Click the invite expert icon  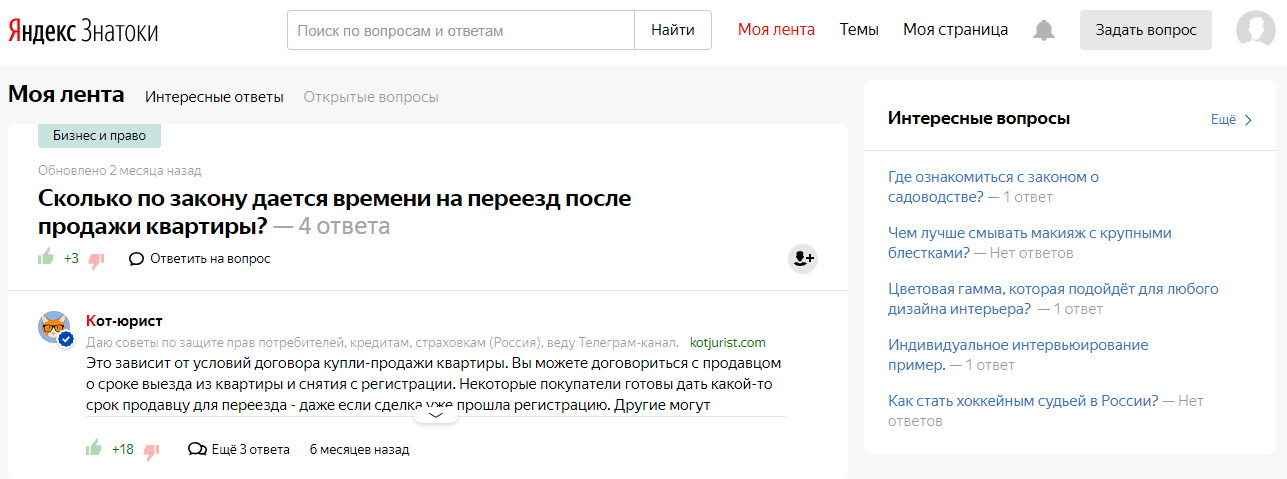[803, 258]
